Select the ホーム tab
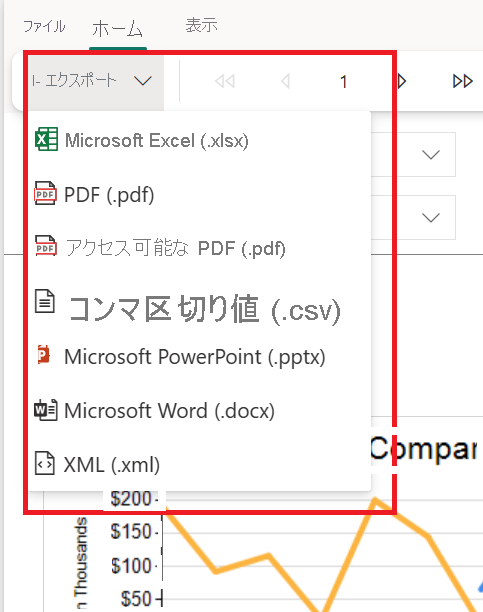The image size is (483, 612). (118, 29)
